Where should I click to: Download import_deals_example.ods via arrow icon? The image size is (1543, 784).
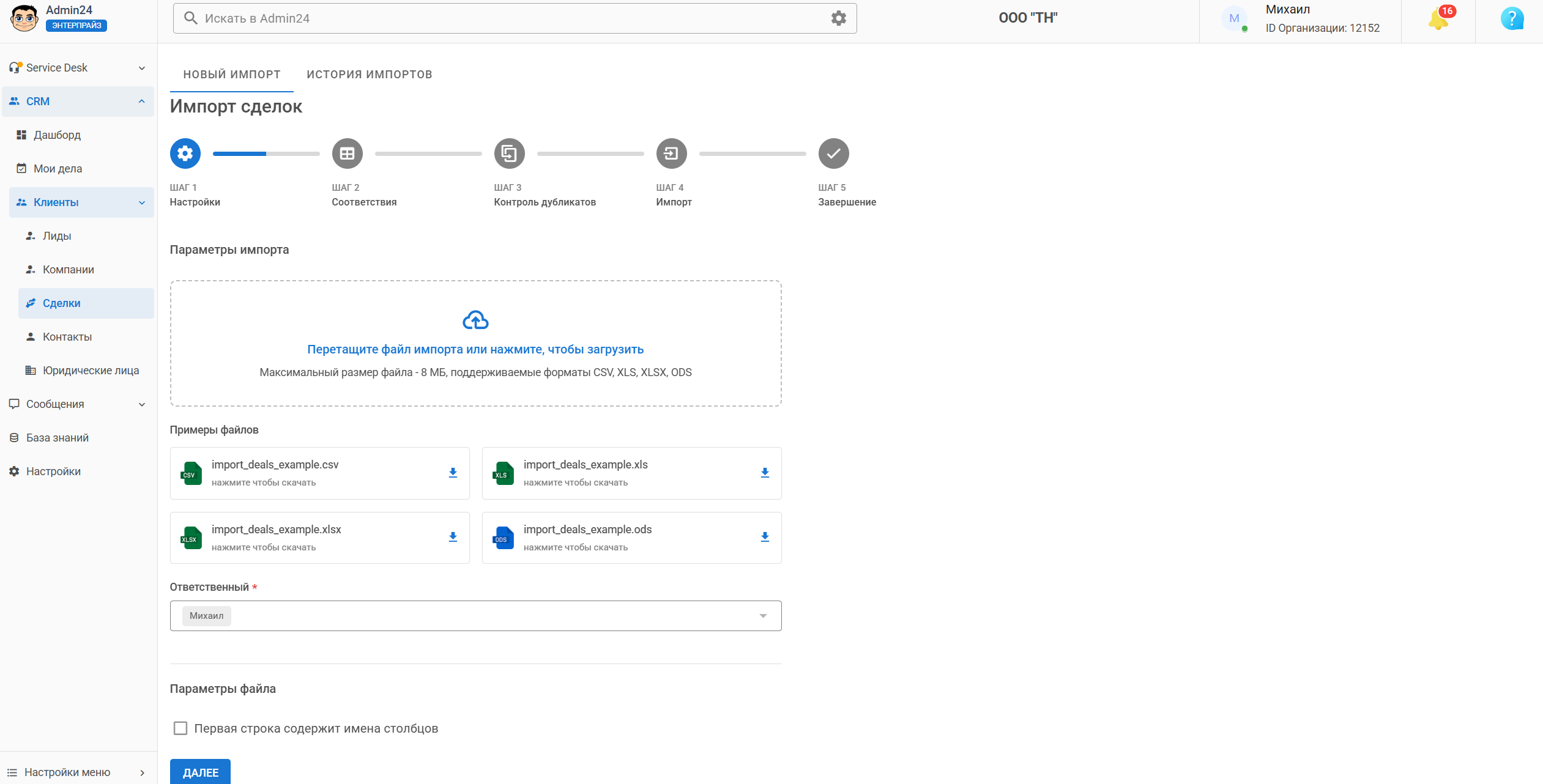765,537
